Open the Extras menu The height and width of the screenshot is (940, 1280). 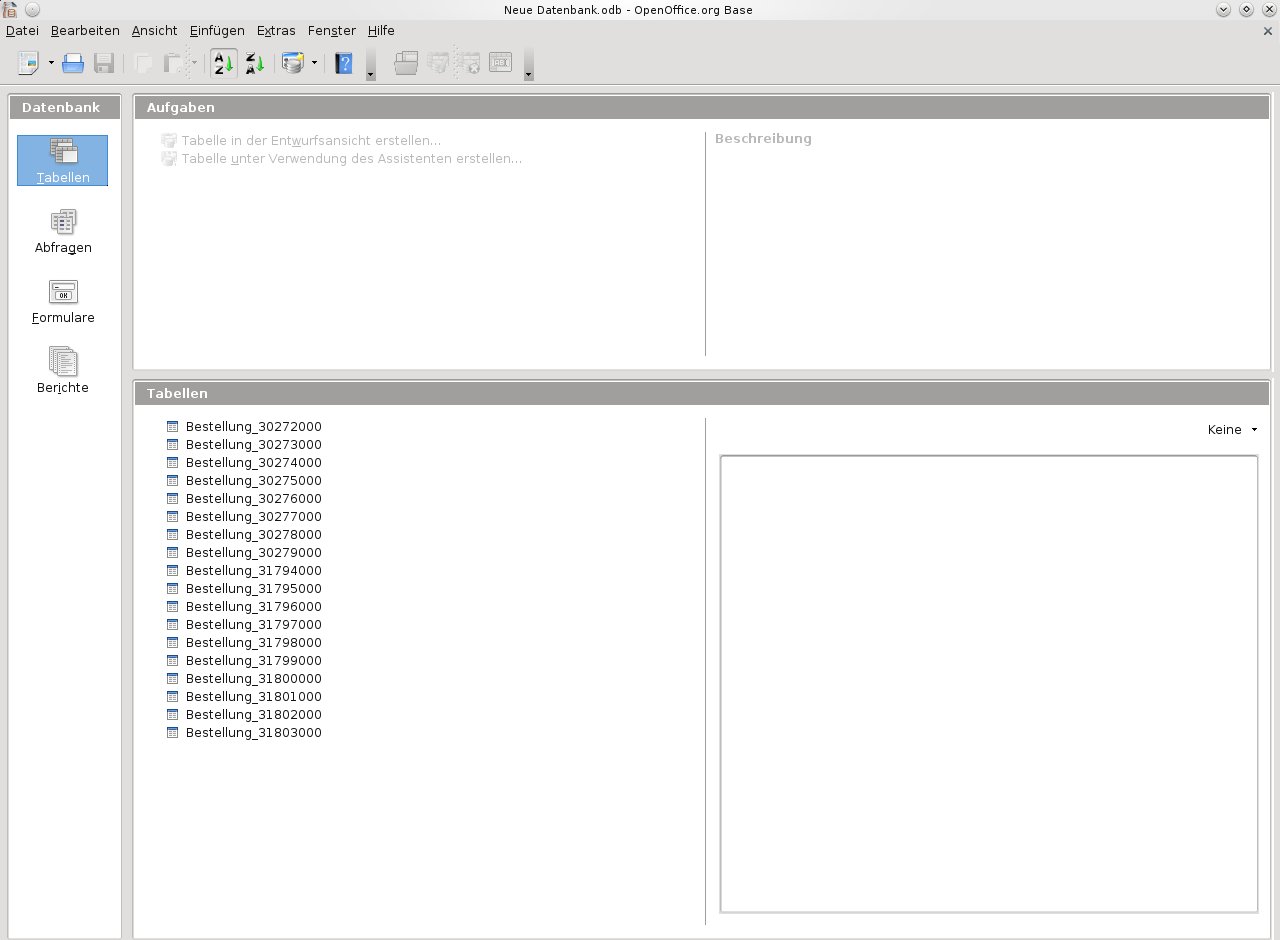coord(276,31)
